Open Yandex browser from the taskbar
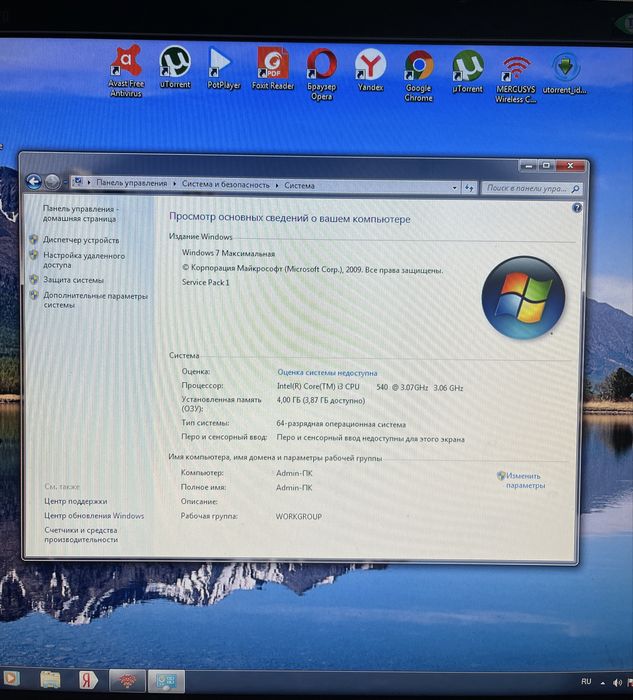Screen dimensions: 633x700 [88, 680]
